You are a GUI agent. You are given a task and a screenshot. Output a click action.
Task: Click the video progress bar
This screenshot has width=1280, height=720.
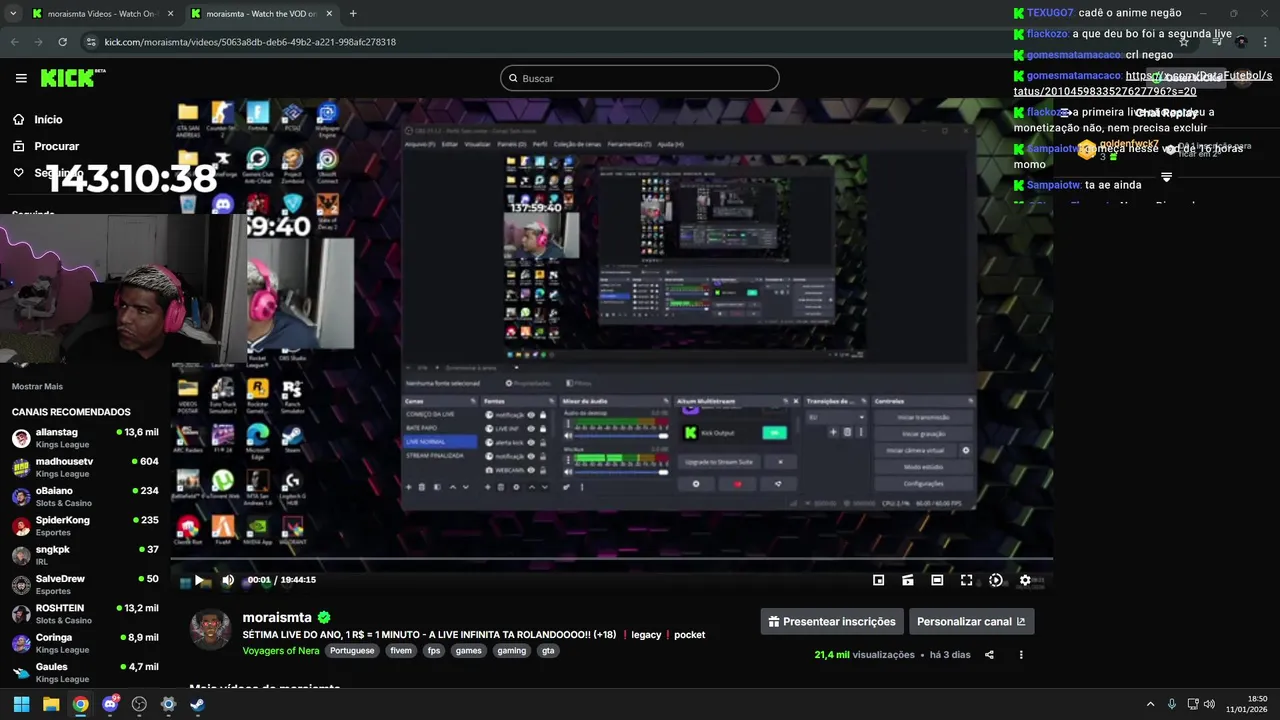611,559
